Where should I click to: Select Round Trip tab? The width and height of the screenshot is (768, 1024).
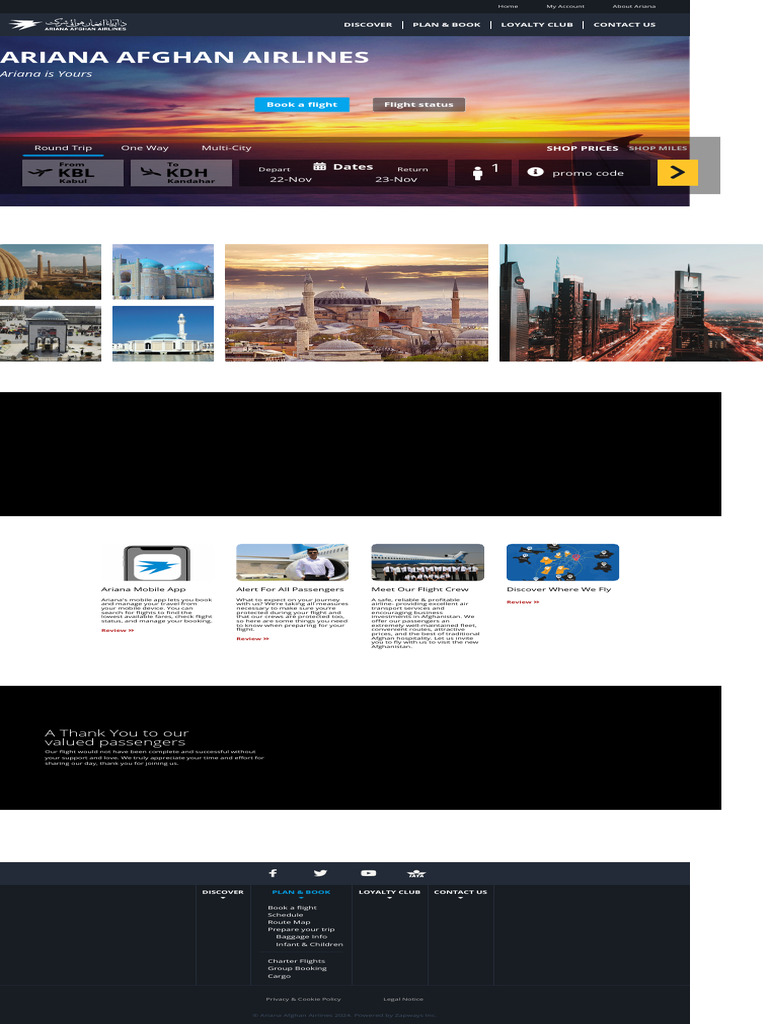tap(63, 148)
